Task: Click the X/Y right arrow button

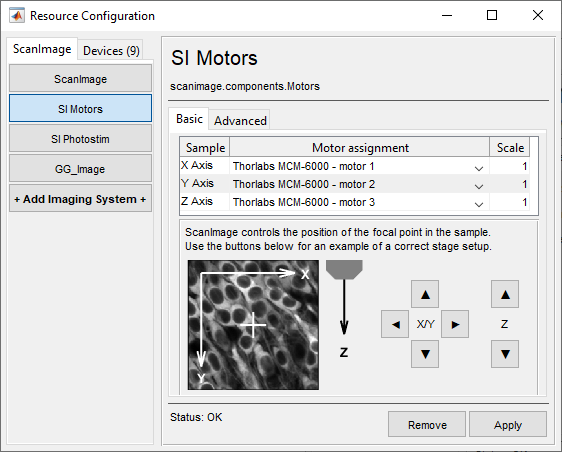Action: pyautogui.click(x=455, y=324)
